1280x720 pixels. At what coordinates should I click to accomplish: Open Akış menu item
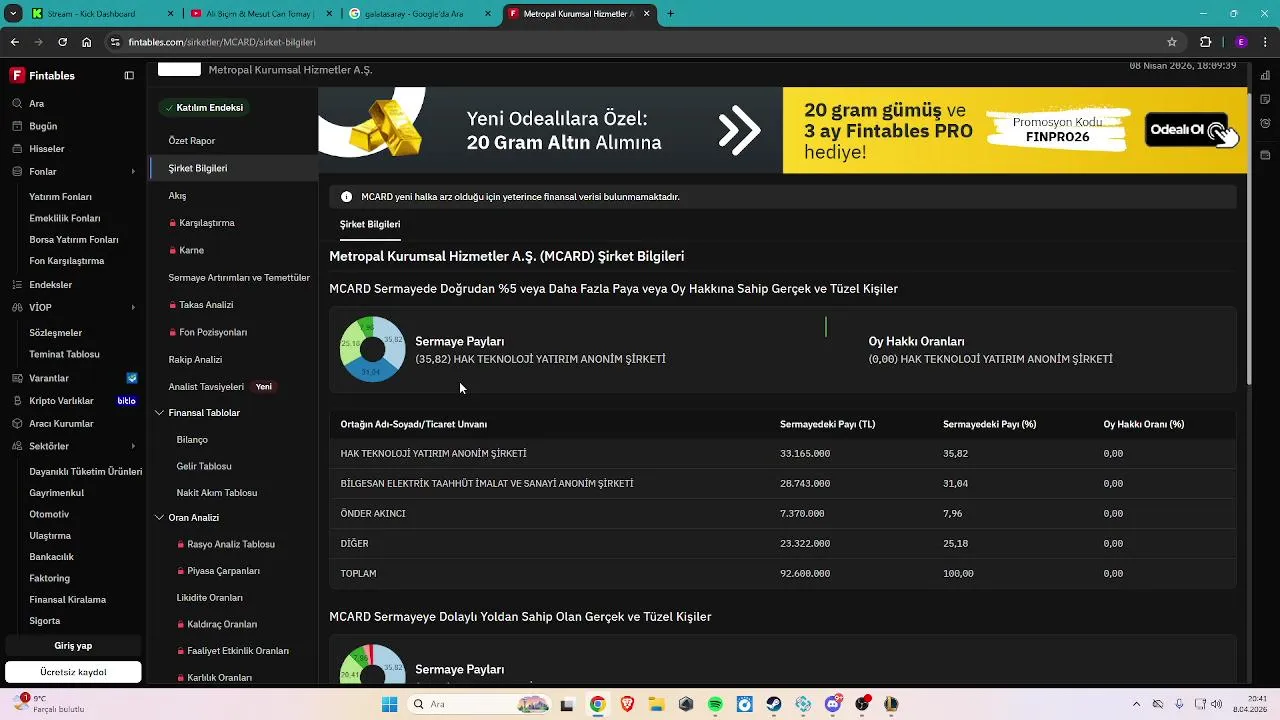coord(177,196)
